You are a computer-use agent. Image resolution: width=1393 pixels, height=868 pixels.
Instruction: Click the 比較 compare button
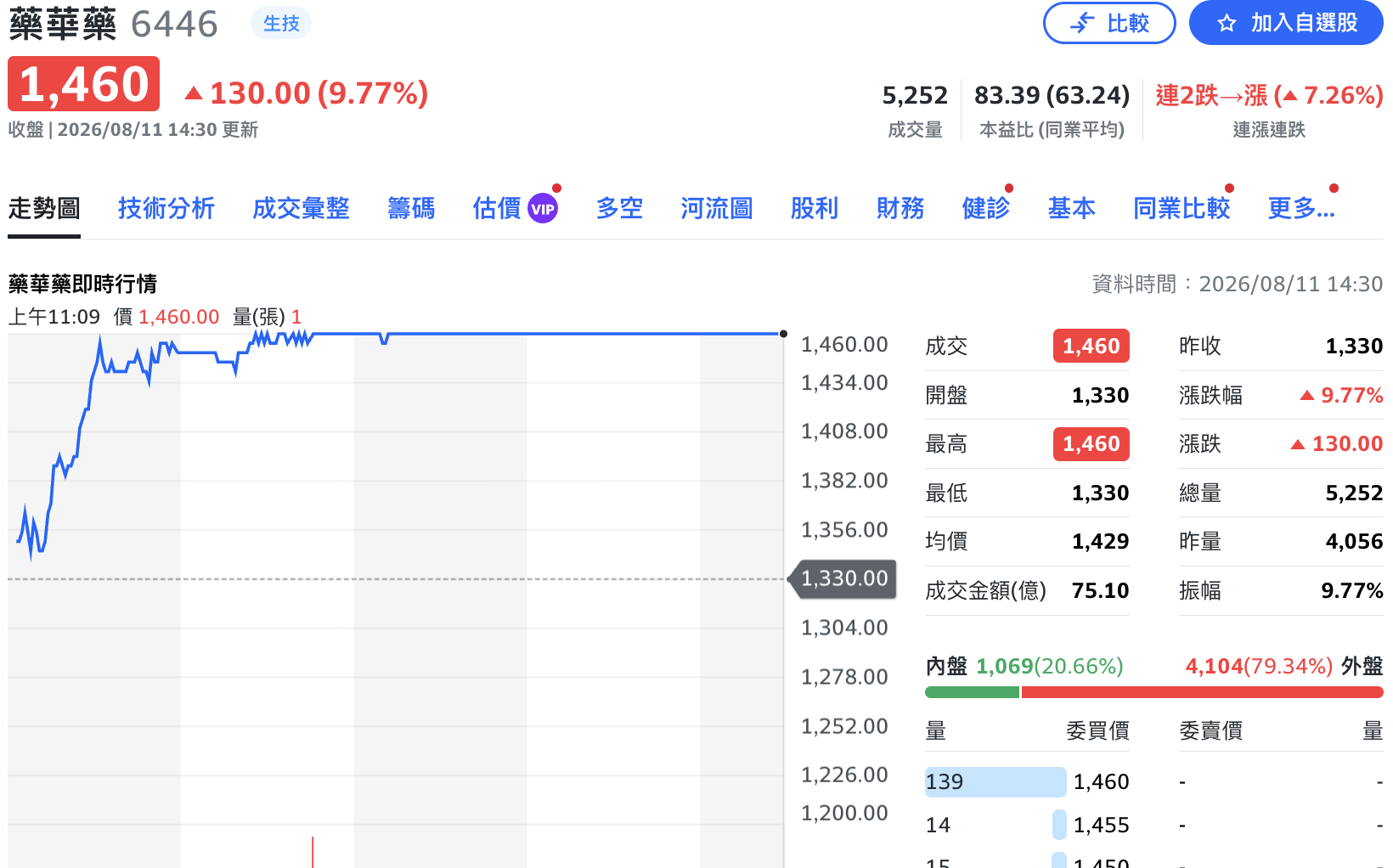point(1109,23)
